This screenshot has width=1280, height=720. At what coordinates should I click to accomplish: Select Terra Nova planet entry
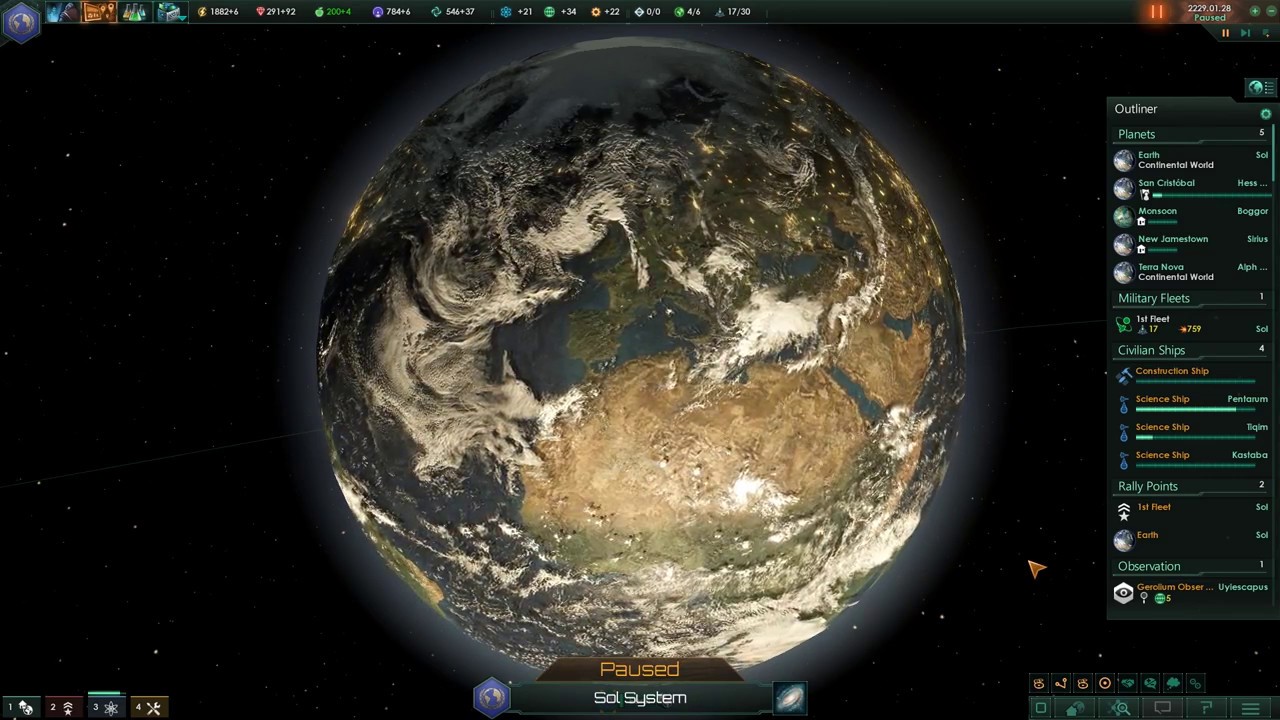coord(1191,272)
